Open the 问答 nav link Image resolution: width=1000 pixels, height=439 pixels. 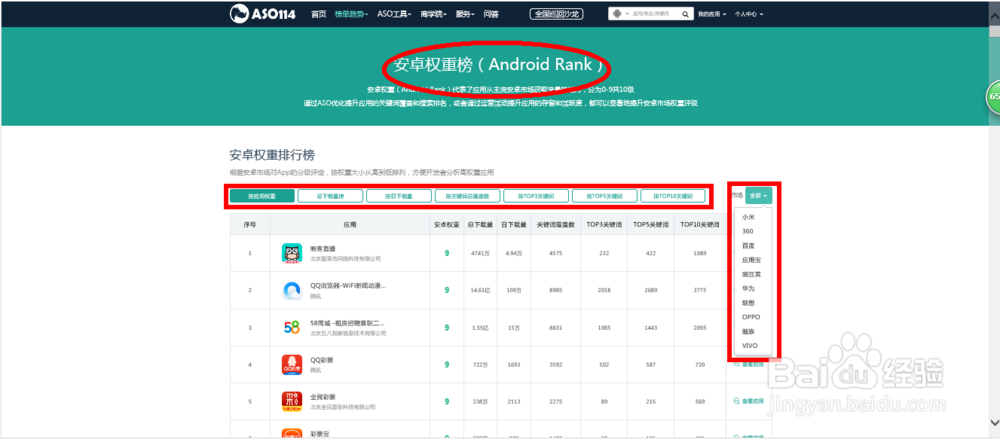pos(491,13)
